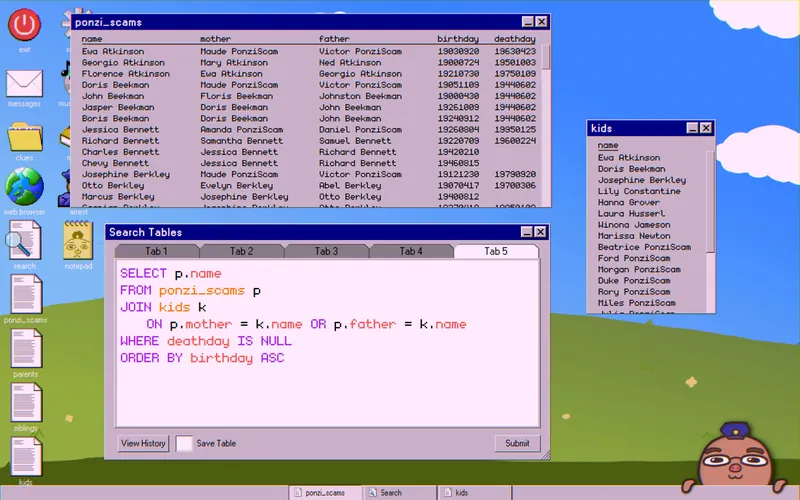Click the WHERE deathday IS NULL line
The height and width of the screenshot is (500, 800).
206,341
